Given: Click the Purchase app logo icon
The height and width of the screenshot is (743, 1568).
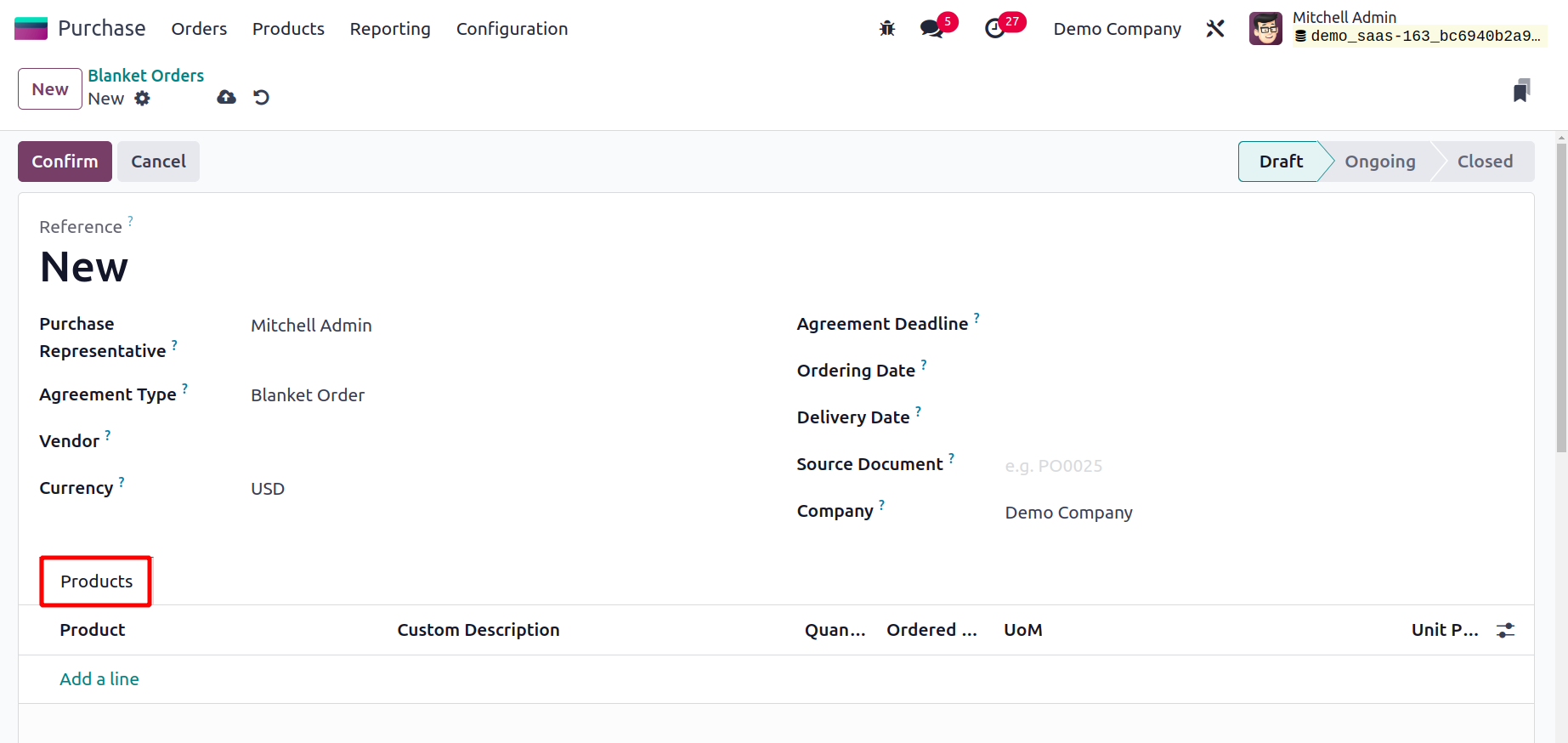Looking at the screenshot, I should [x=31, y=29].
